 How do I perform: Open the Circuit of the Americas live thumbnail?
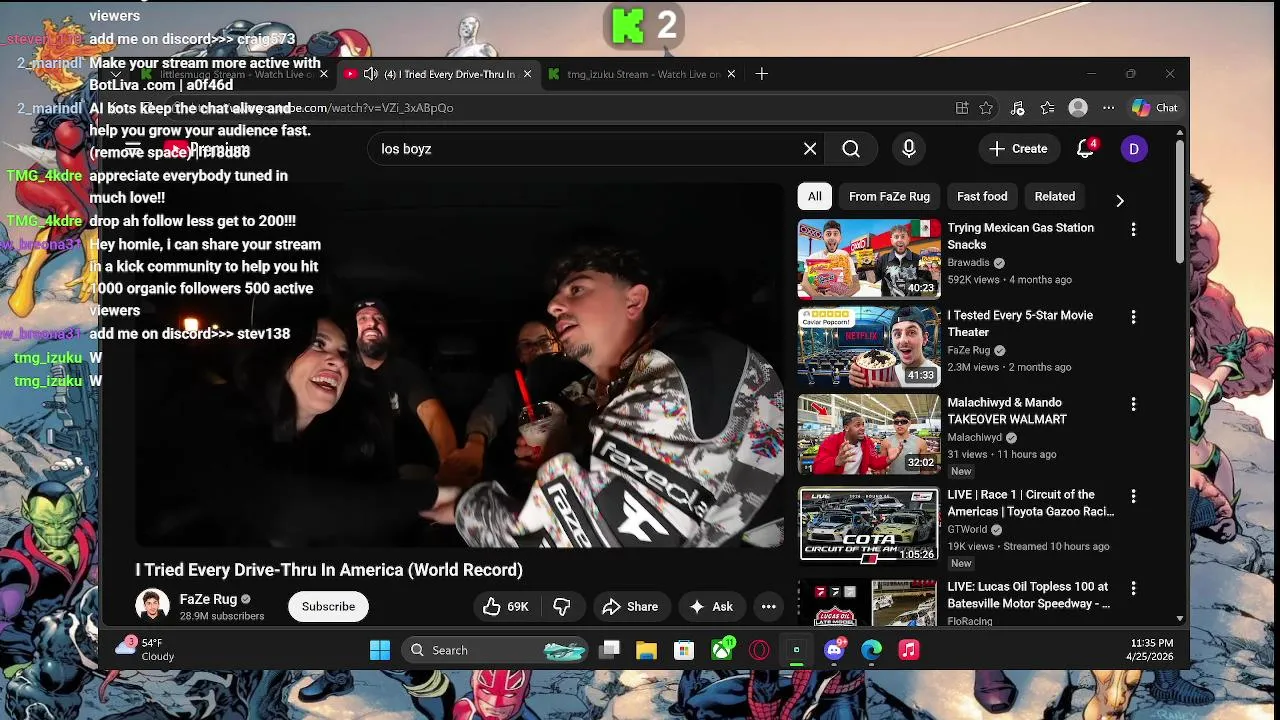click(x=869, y=525)
